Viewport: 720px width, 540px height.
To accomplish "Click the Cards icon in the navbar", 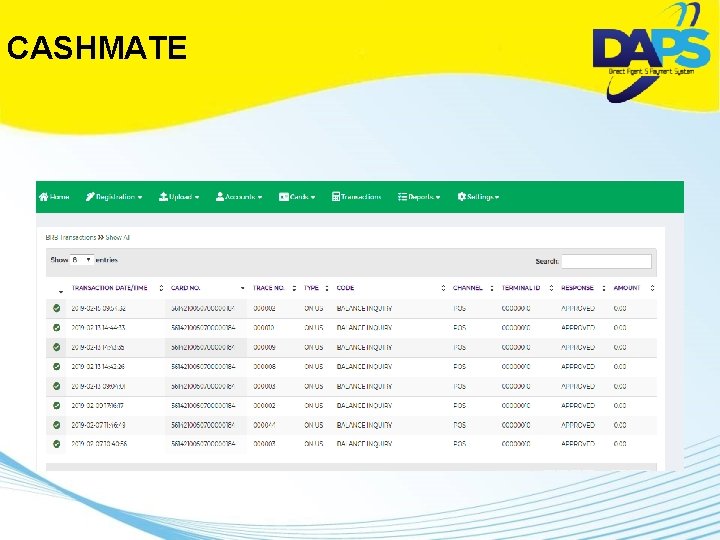I will (284, 197).
